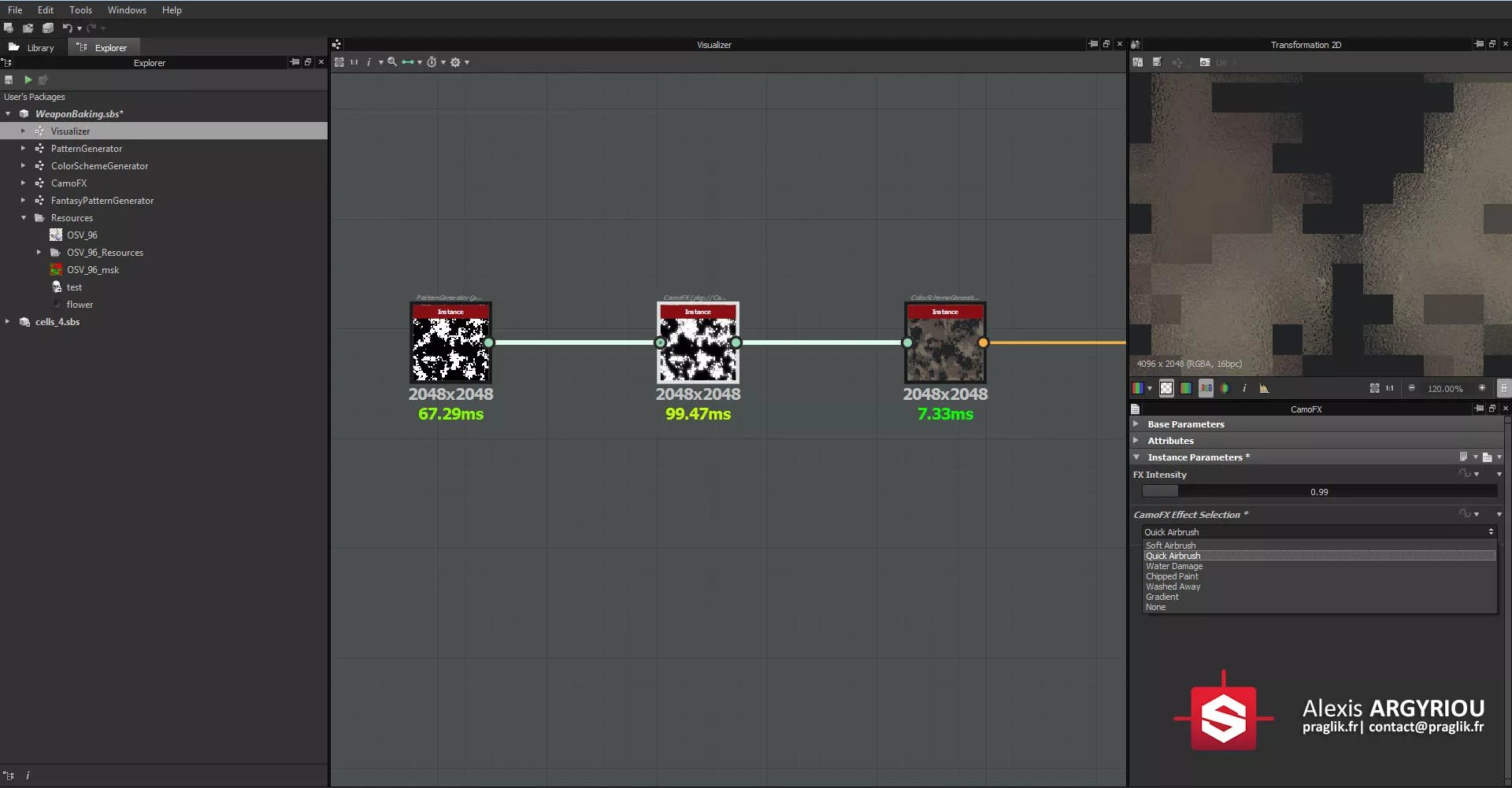
Task: Choose Chipped Paint effect option
Action: pos(1172,576)
